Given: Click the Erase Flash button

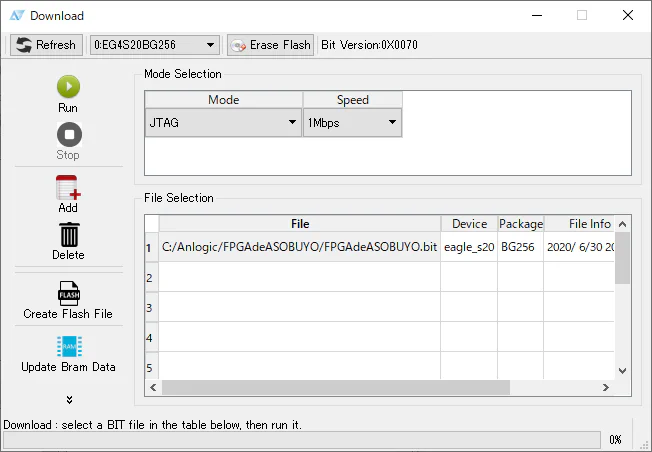Looking at the screenshot, I should click(270, 45).
